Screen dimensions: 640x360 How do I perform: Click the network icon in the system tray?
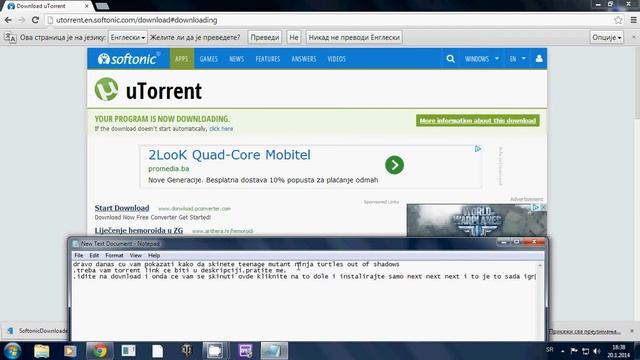(x=585, y=351)
